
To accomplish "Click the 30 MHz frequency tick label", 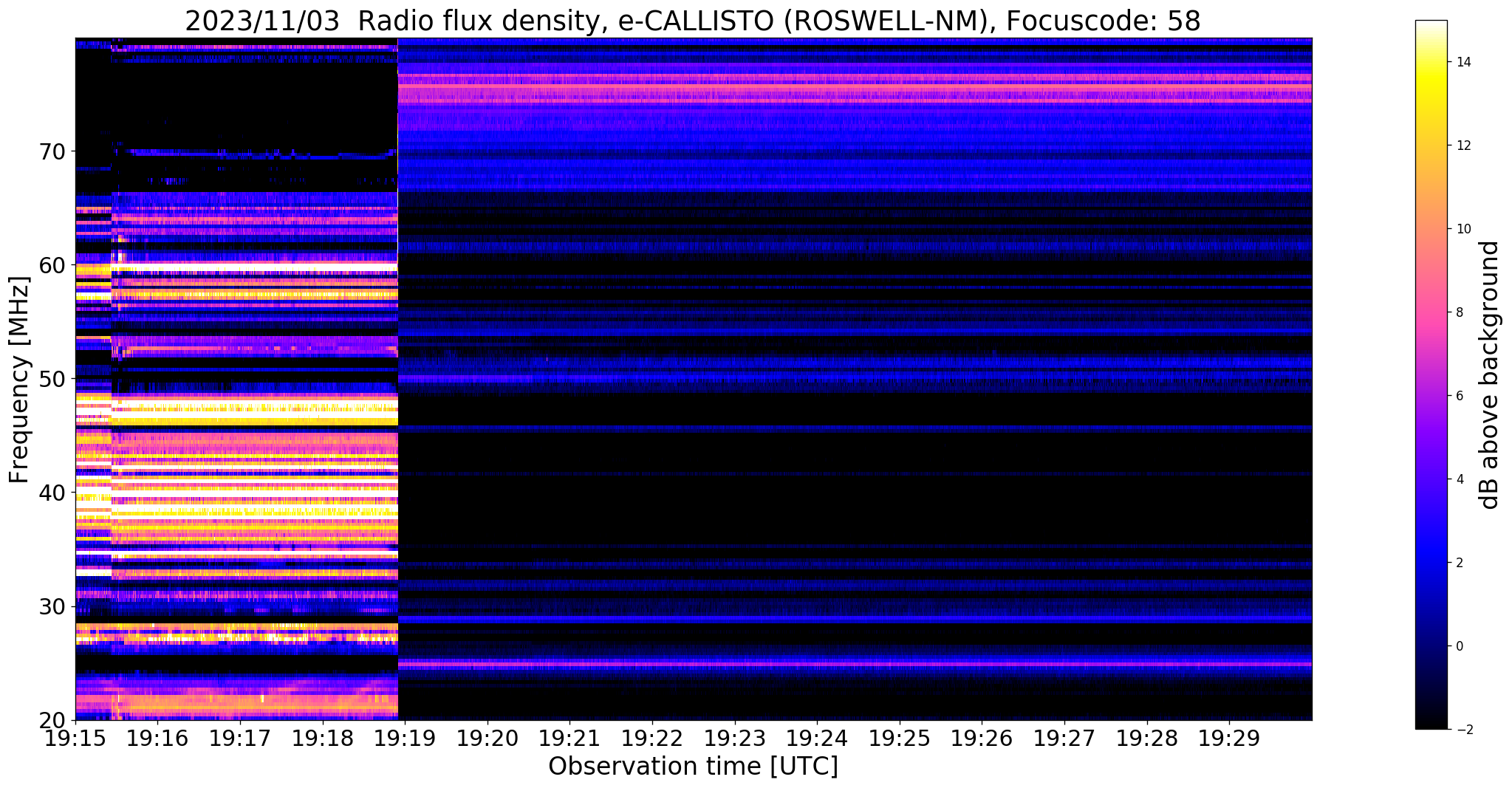I will point(52,606).
